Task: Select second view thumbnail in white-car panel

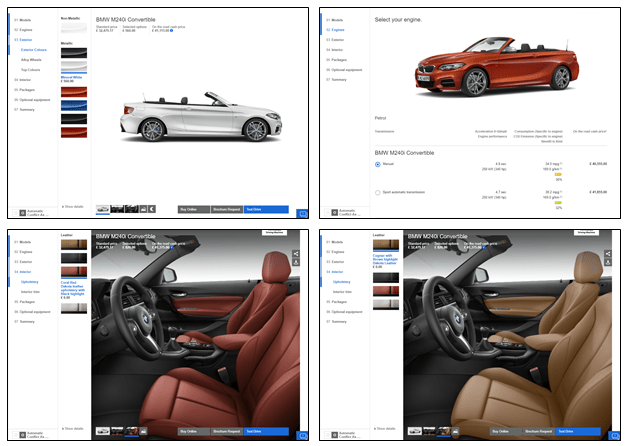Action: click(117, 209)
